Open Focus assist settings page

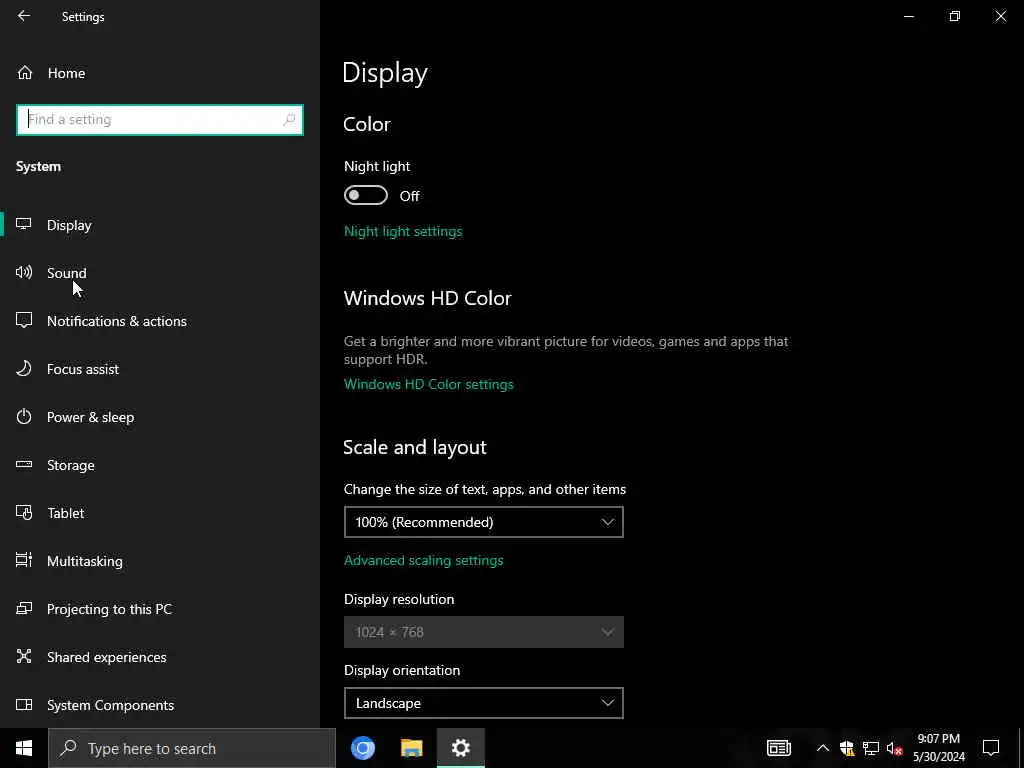click(160, 369)
